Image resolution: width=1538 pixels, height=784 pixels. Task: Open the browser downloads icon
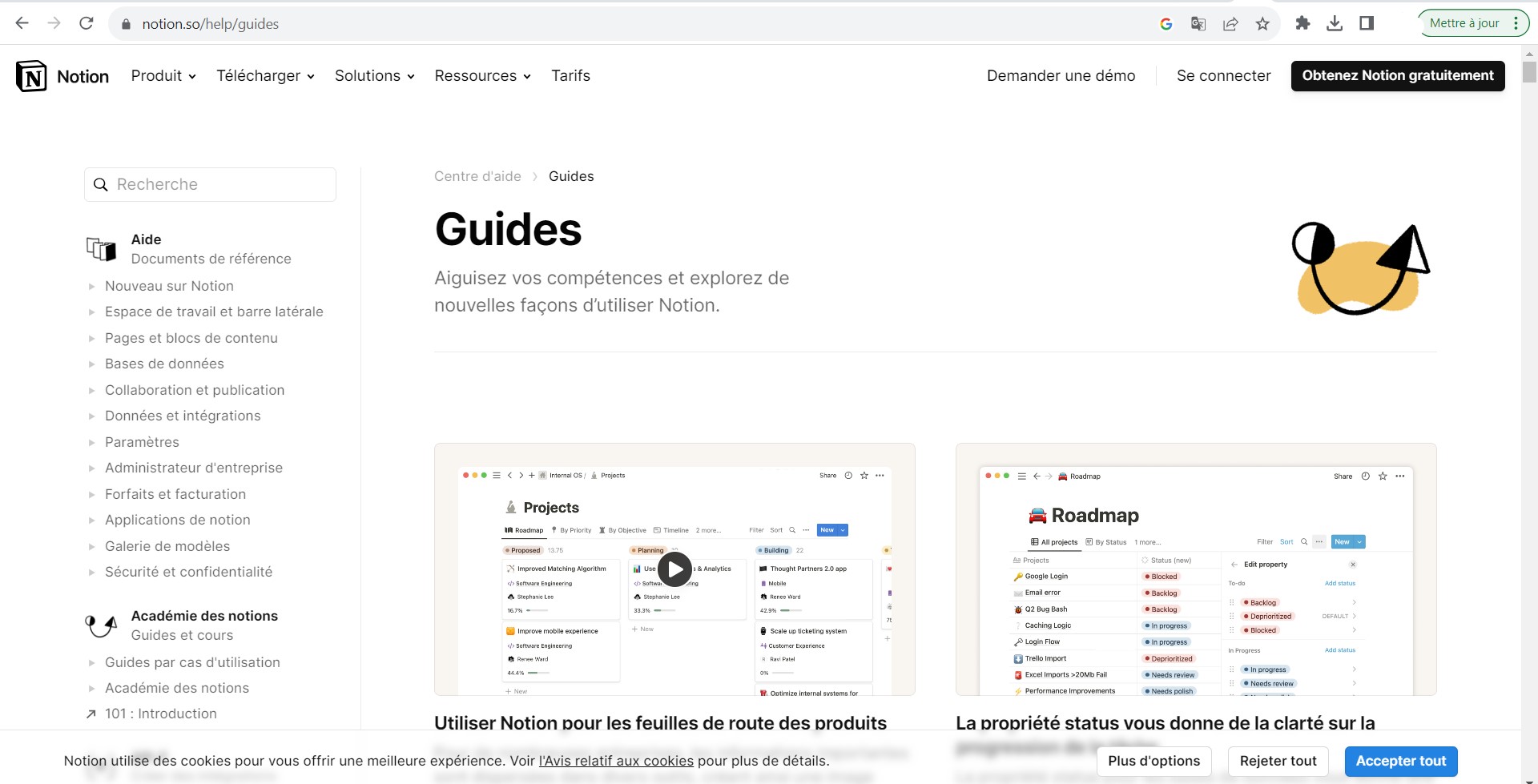point(1335,23)
